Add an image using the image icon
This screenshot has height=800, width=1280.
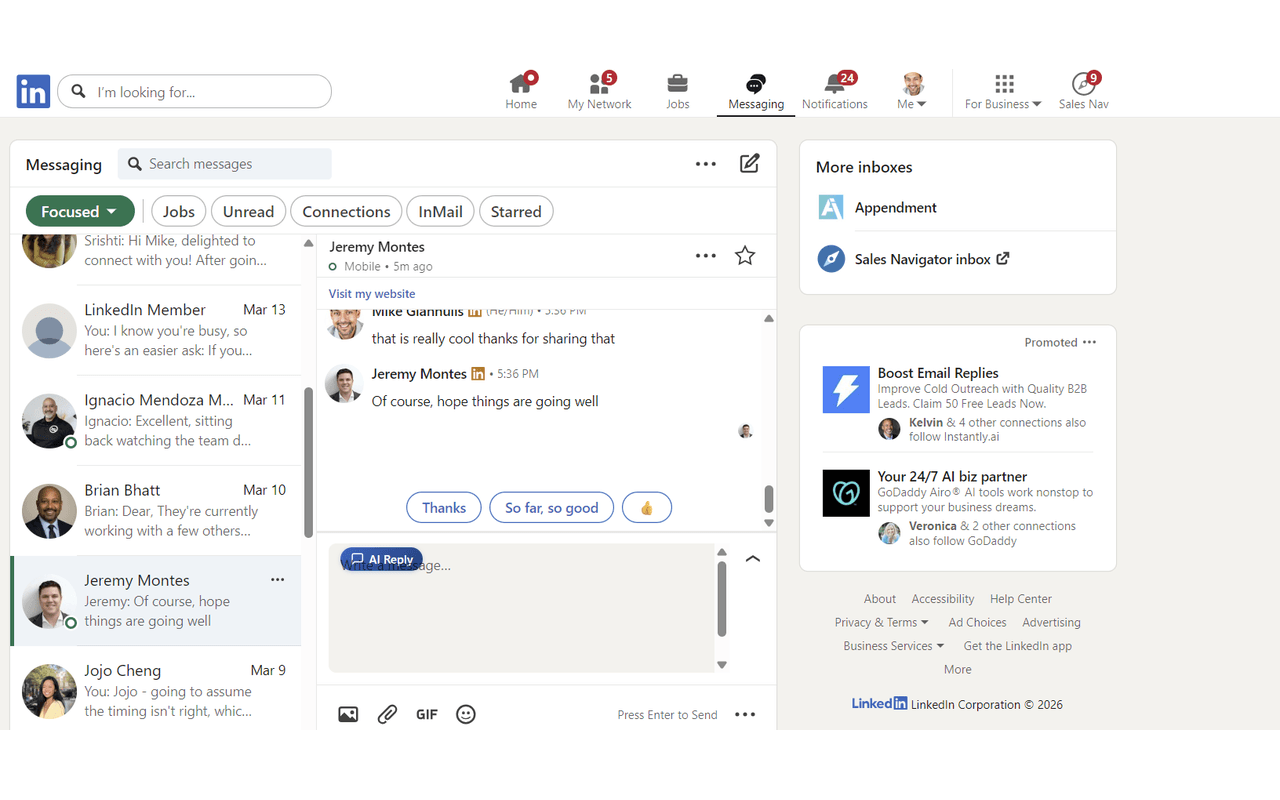348,714
